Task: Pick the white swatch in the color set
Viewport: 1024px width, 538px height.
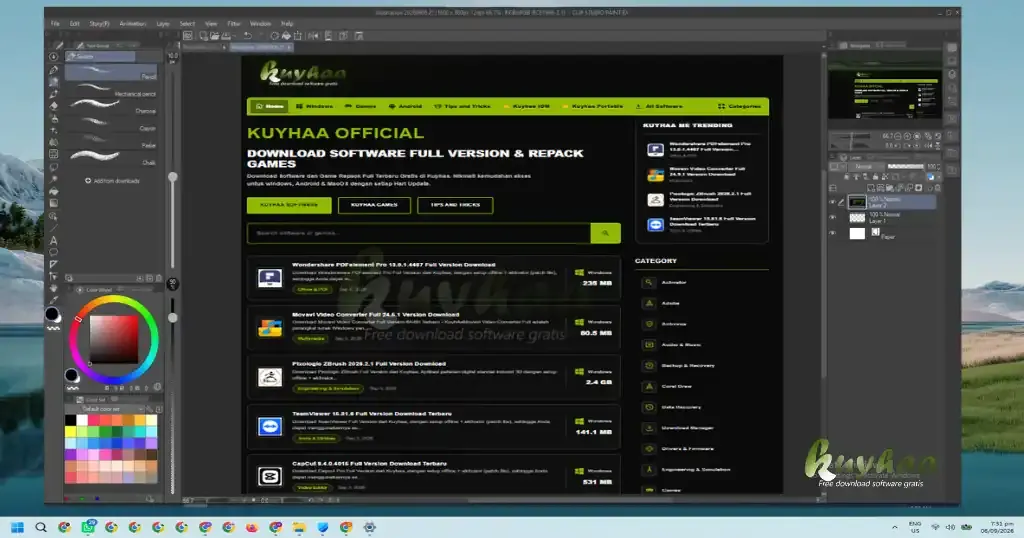Action: (82, 420)
